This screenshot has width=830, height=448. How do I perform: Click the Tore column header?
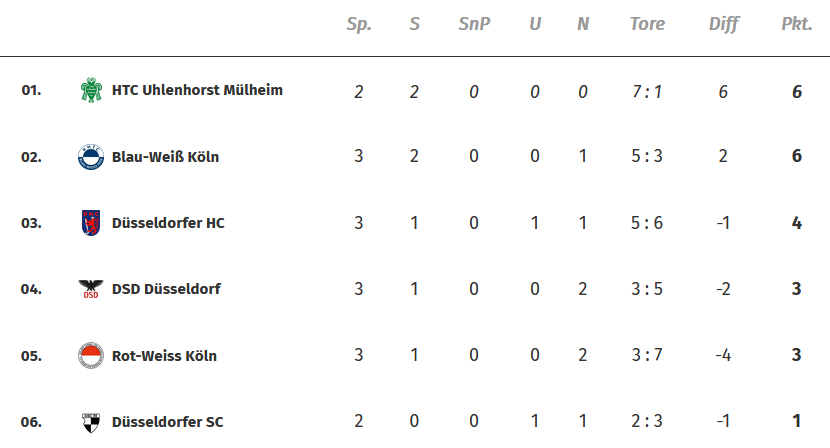(647, 24)
